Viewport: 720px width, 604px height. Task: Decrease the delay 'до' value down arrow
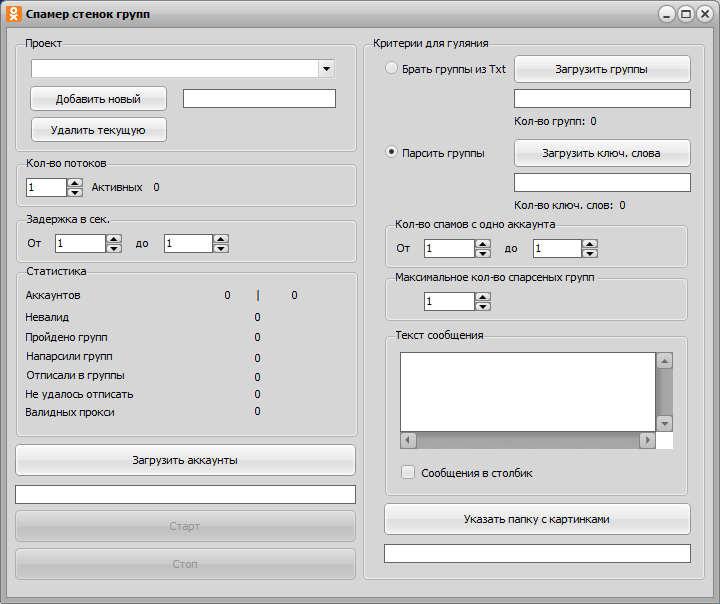221,248
